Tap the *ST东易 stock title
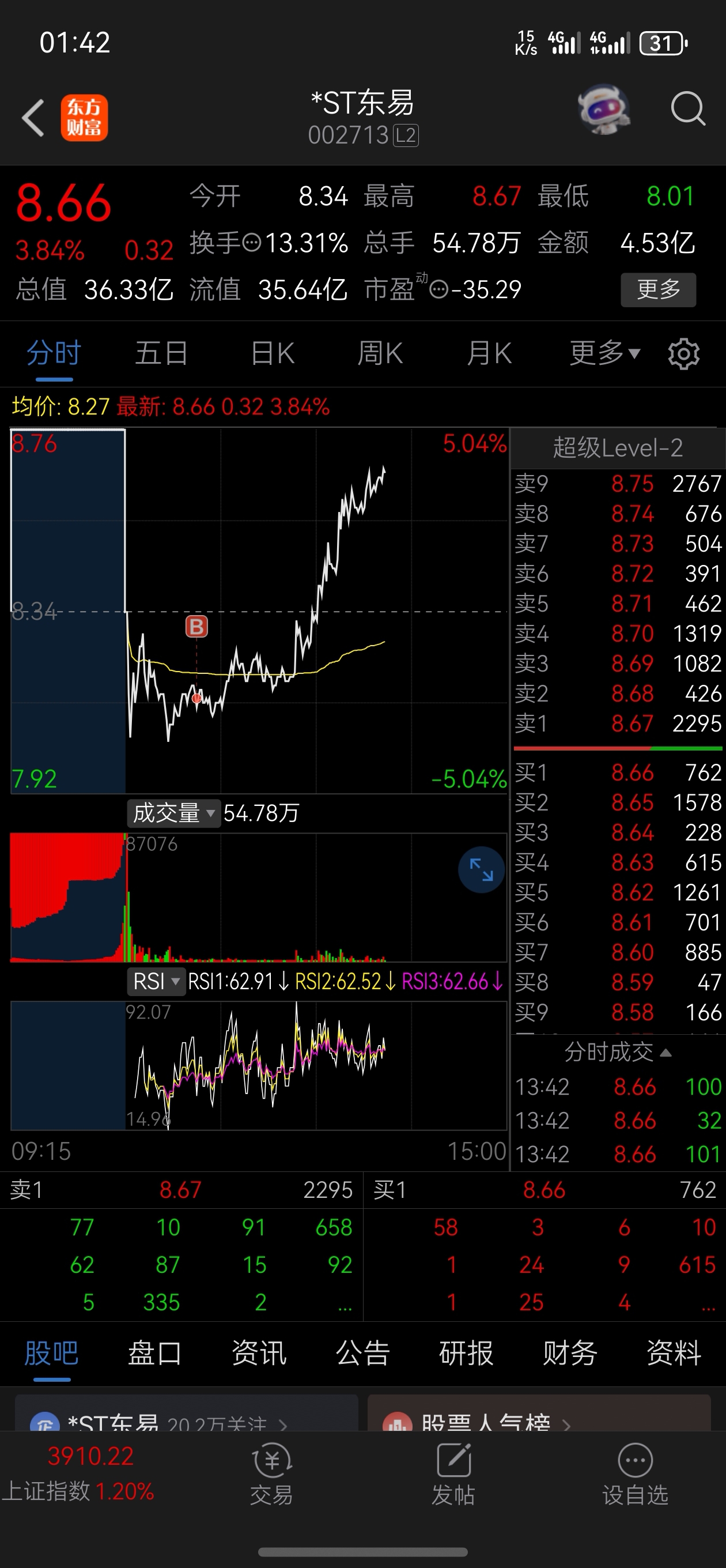Screen dimensions: 726x1568 (x=362, y=103)
